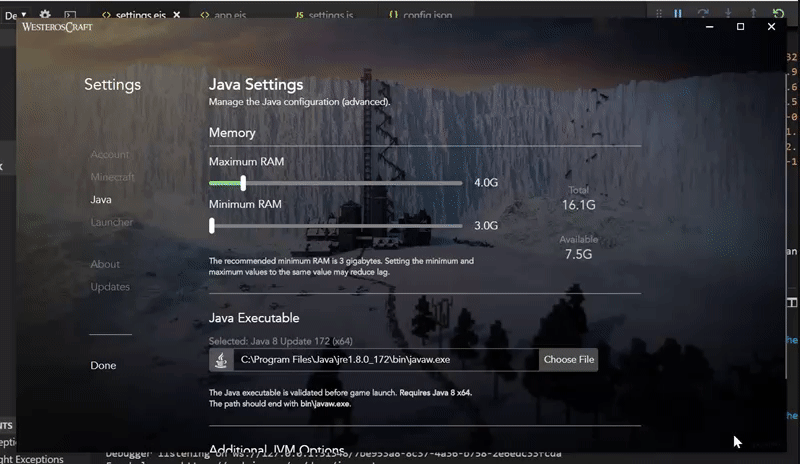Screen dimensions: 800x464
Task: Click the Maximum RAM slider handle
Action: point(243,183)
